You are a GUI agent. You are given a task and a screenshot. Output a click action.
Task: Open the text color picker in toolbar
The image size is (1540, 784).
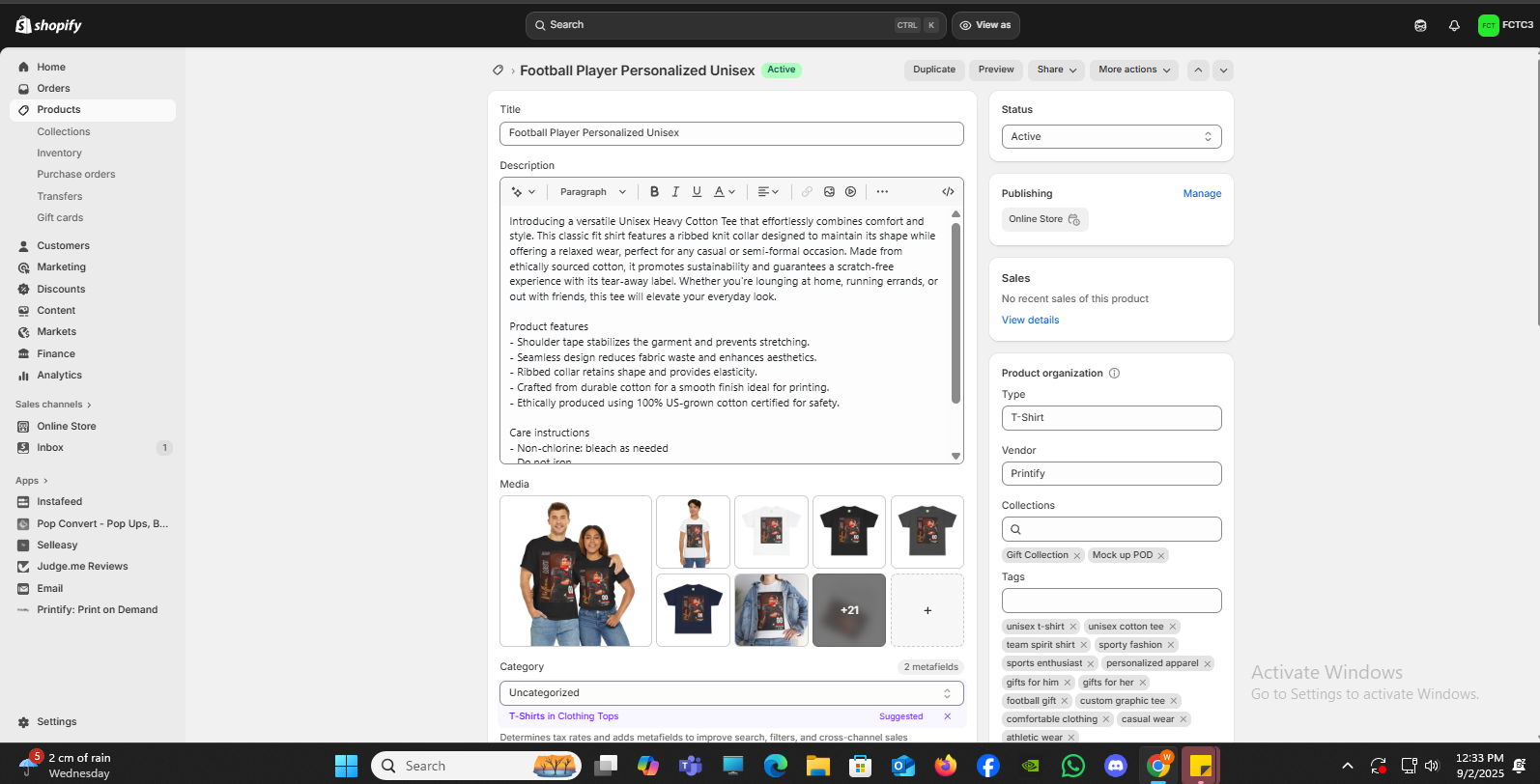(x=725, y=192)
